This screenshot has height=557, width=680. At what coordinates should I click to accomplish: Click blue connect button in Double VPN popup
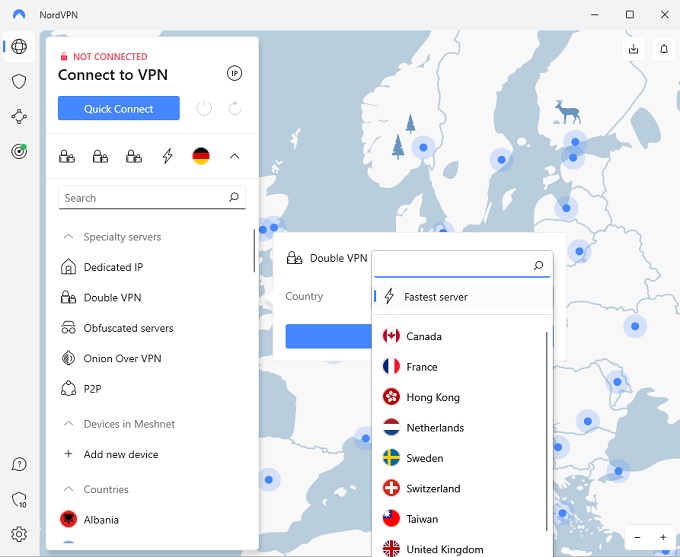point(328,336)
